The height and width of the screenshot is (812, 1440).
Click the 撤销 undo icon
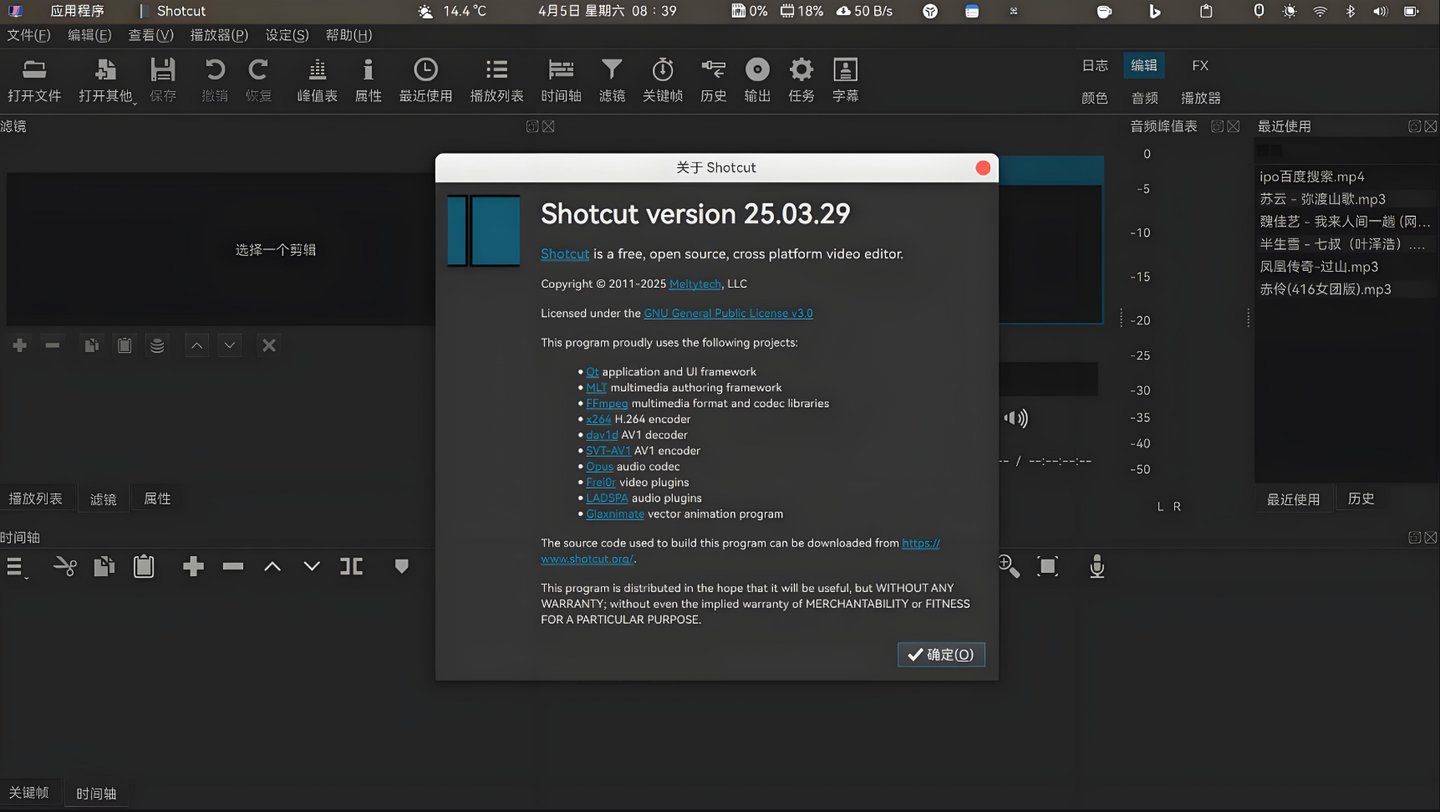pos(213,78)
